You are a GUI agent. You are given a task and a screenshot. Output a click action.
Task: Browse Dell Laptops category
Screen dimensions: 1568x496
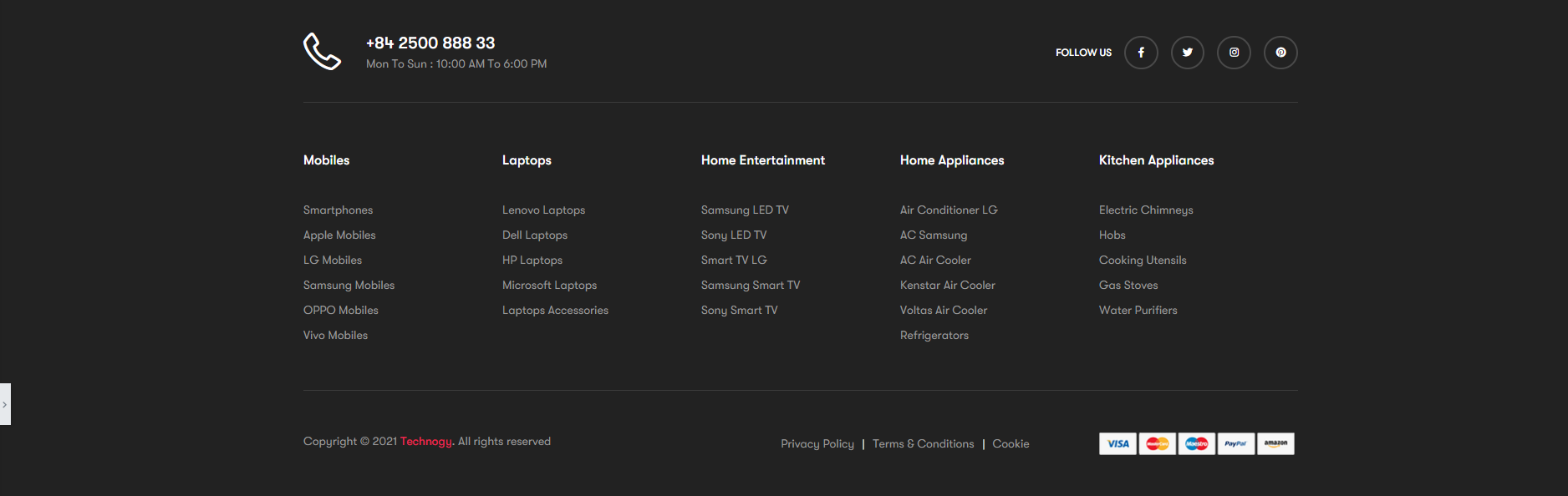(535, 235)
